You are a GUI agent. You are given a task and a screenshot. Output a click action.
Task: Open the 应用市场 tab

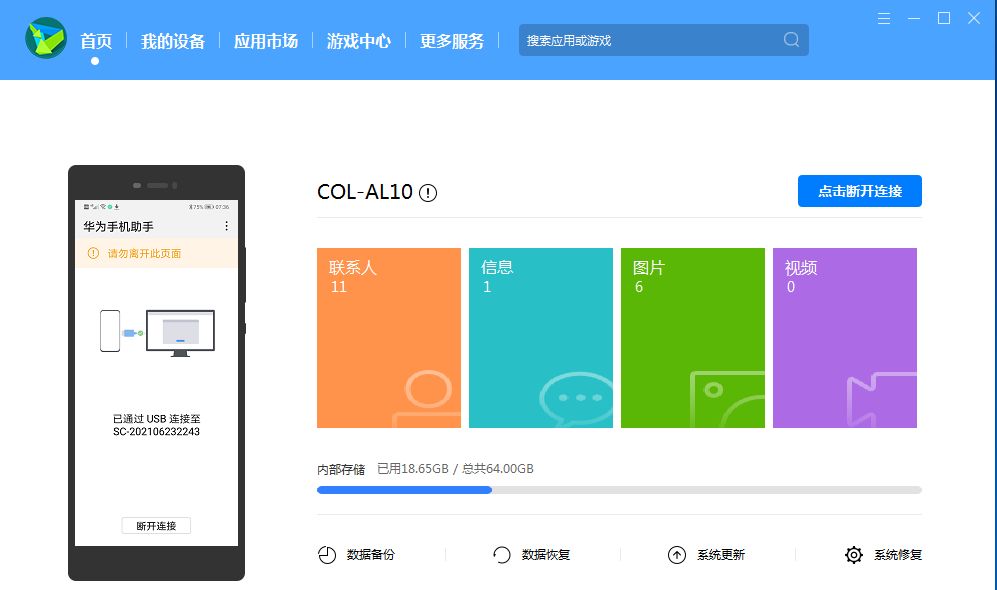click(266, 41)
